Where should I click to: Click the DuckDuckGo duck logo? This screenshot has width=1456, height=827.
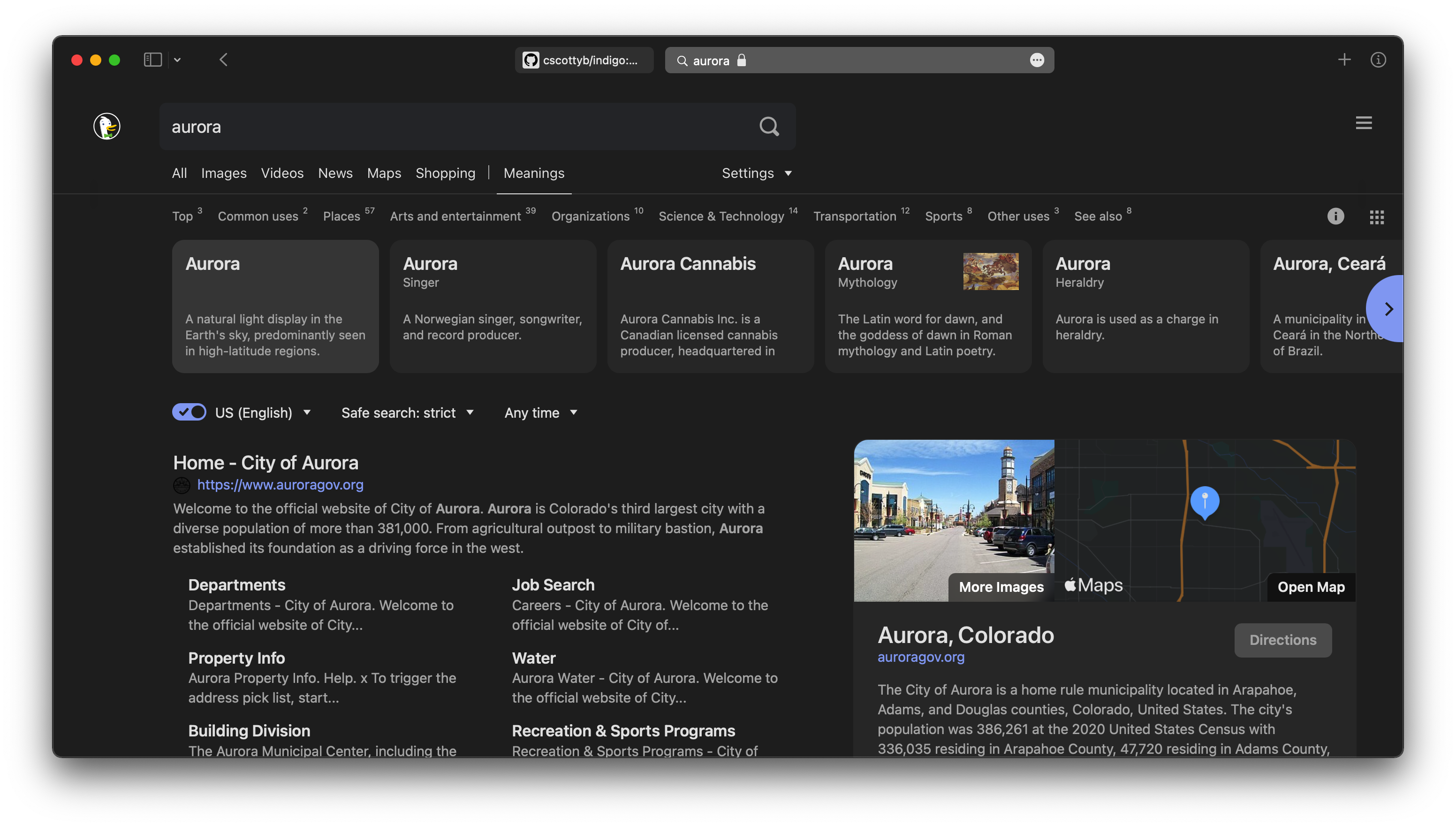pyautogui.click(x=107, y=126)
